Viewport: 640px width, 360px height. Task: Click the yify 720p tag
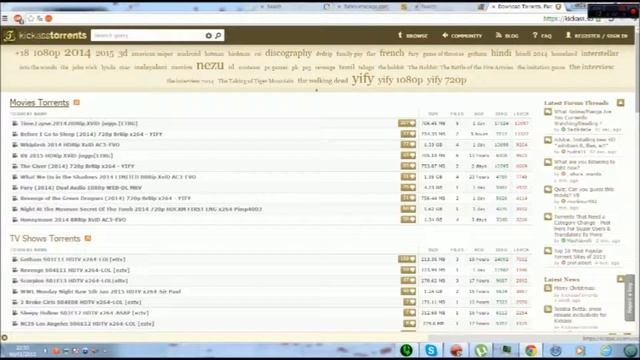point(446,80)
